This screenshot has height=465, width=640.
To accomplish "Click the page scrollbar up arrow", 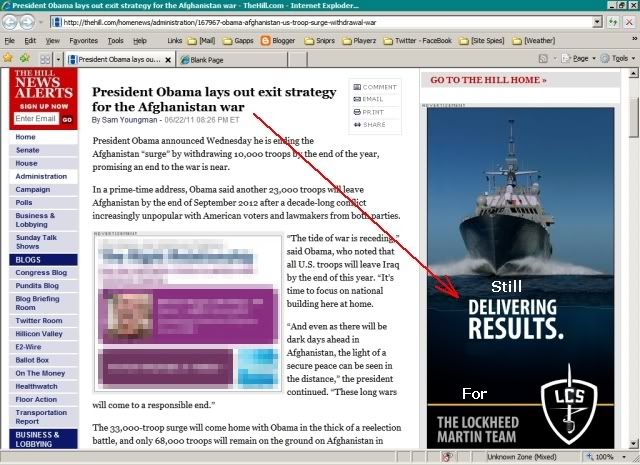I will [633, 73].
